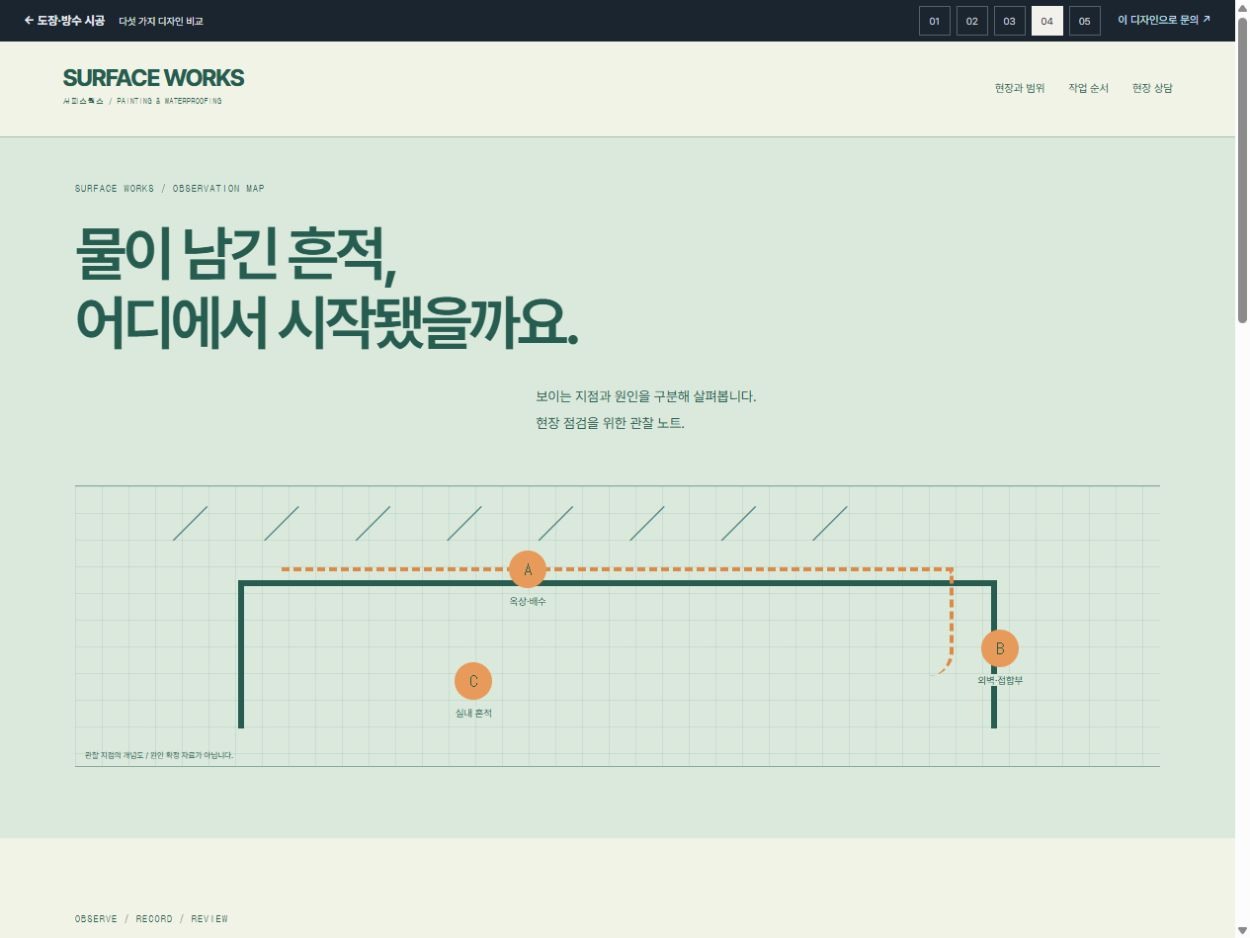Open 현장과 범위 nav item
Image resolution: width=1250 pixels, height=938 pixels.
pyautogui.click(x=1019, y=88)
